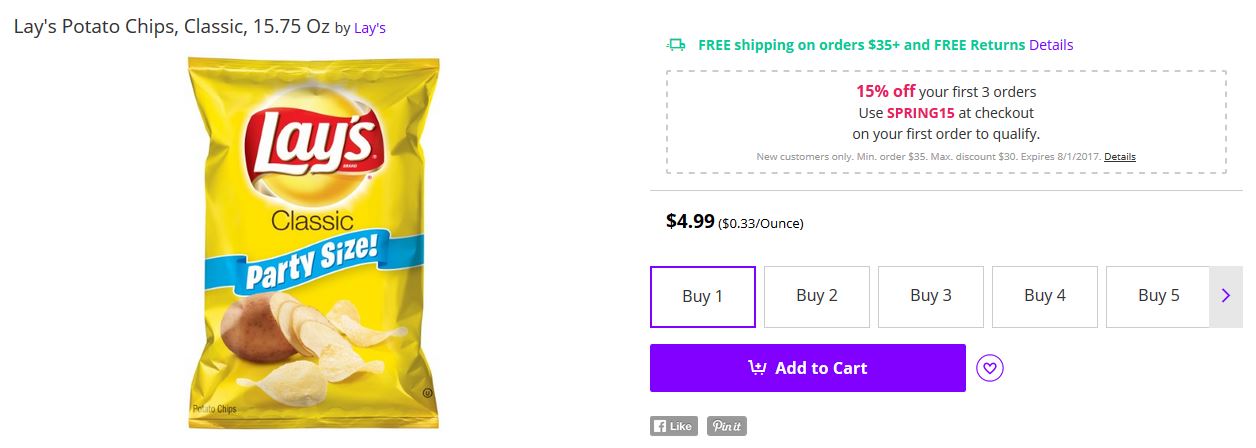Image resolution: width=1256 pixels, height=448 pixels.
Task: Pick the Buy 4 quantity option
Action: pos(1044,296)
